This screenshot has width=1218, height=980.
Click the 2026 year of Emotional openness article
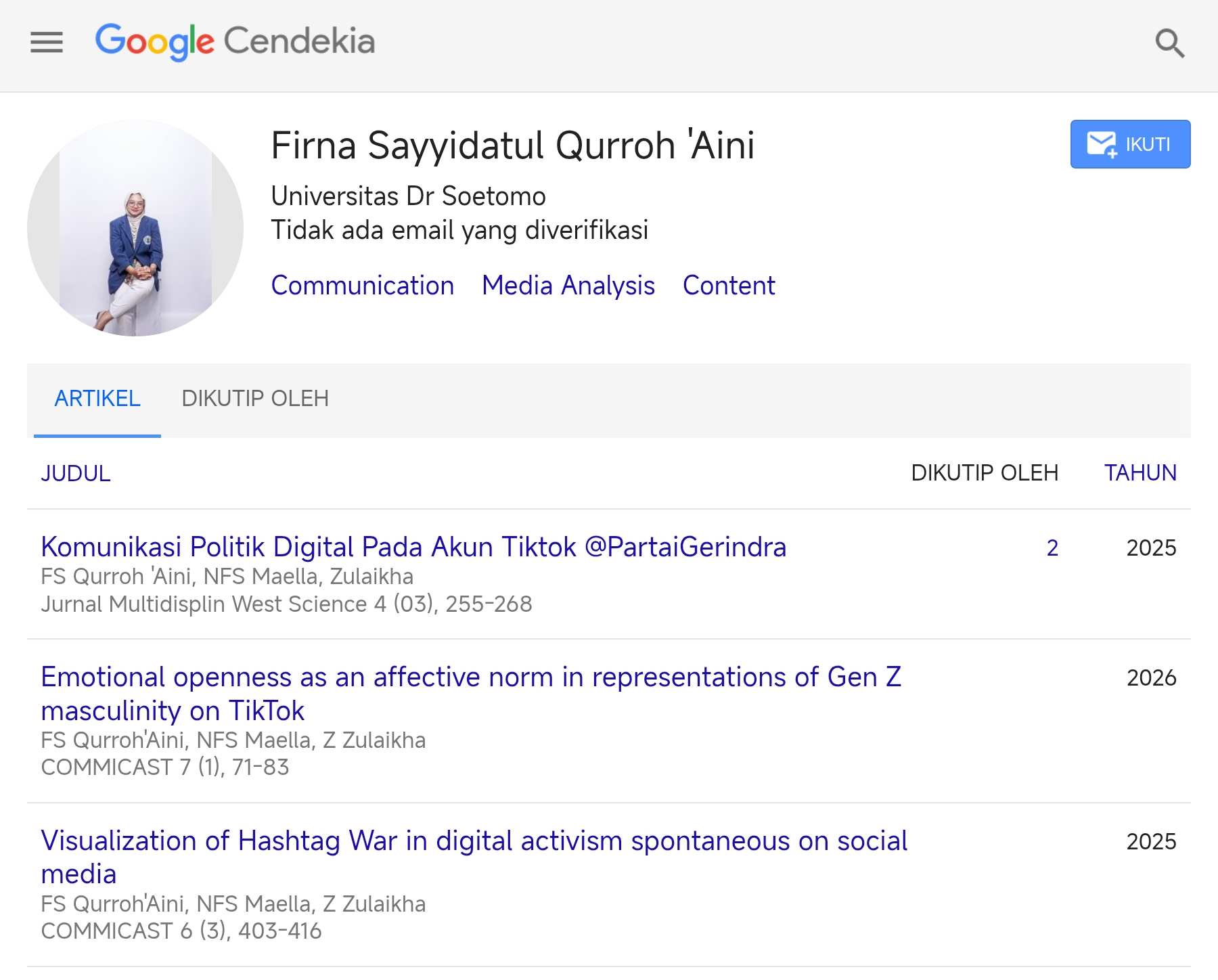1150,677
